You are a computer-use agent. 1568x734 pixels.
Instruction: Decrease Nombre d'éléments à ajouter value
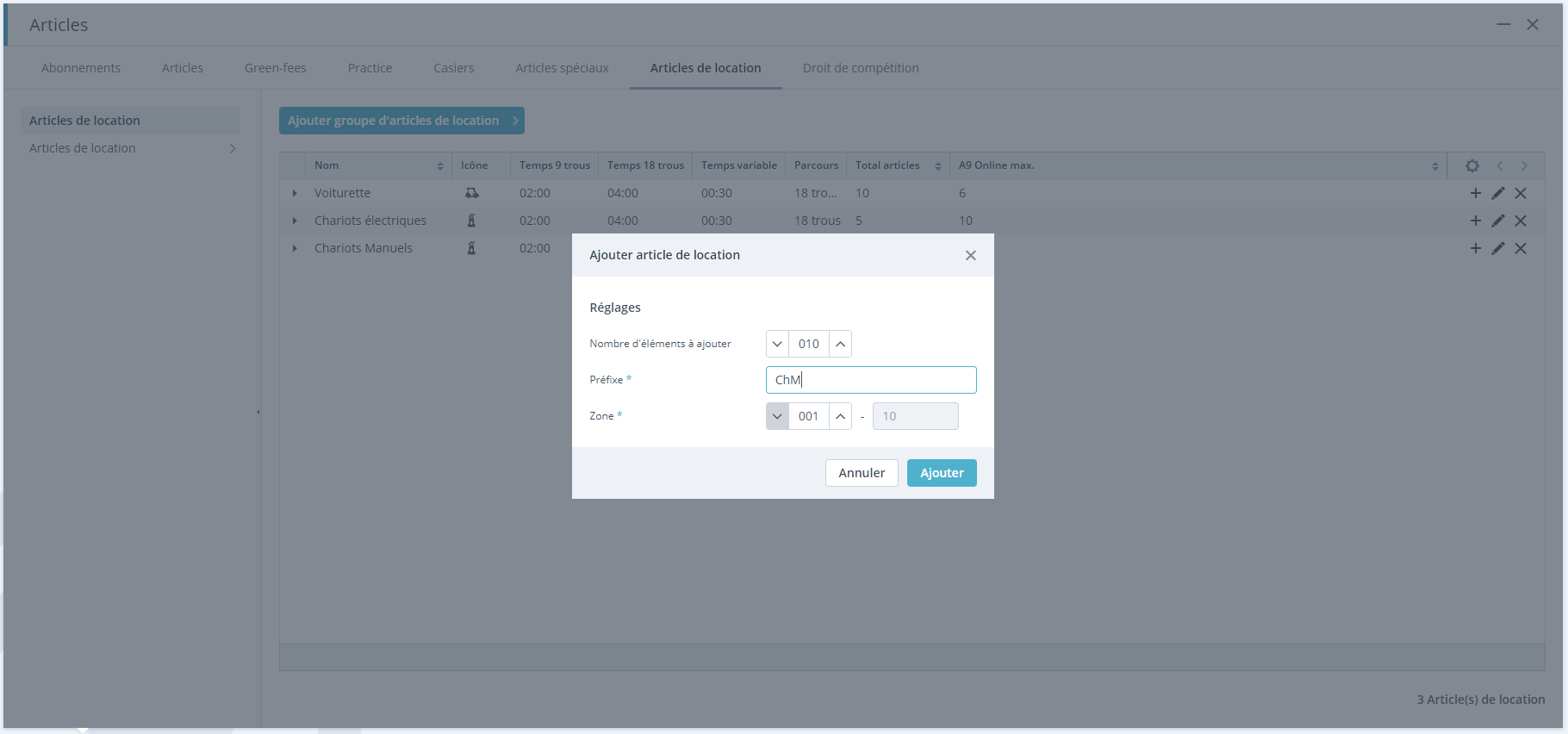(x=777, y=344)
